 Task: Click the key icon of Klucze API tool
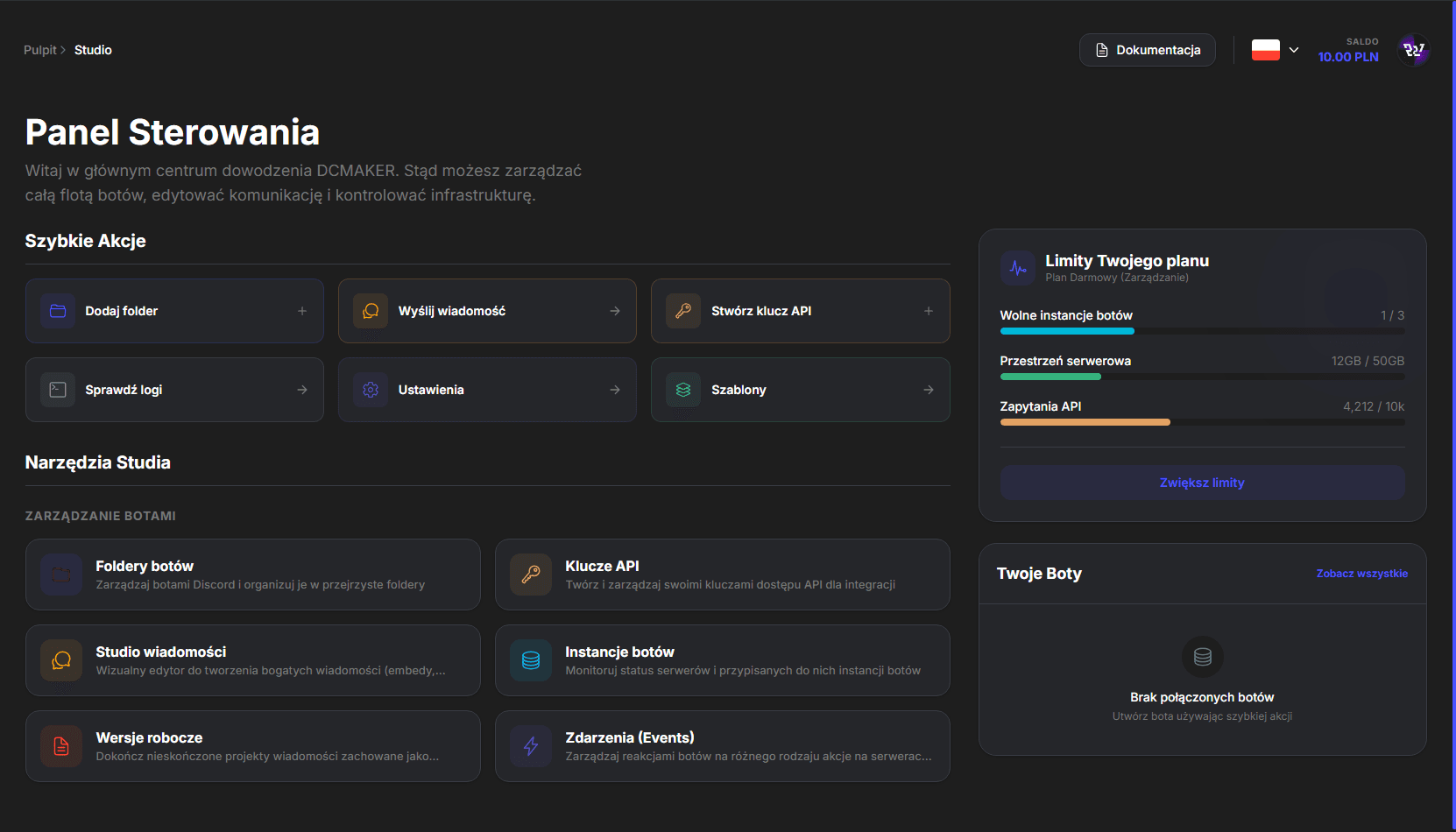531,575
